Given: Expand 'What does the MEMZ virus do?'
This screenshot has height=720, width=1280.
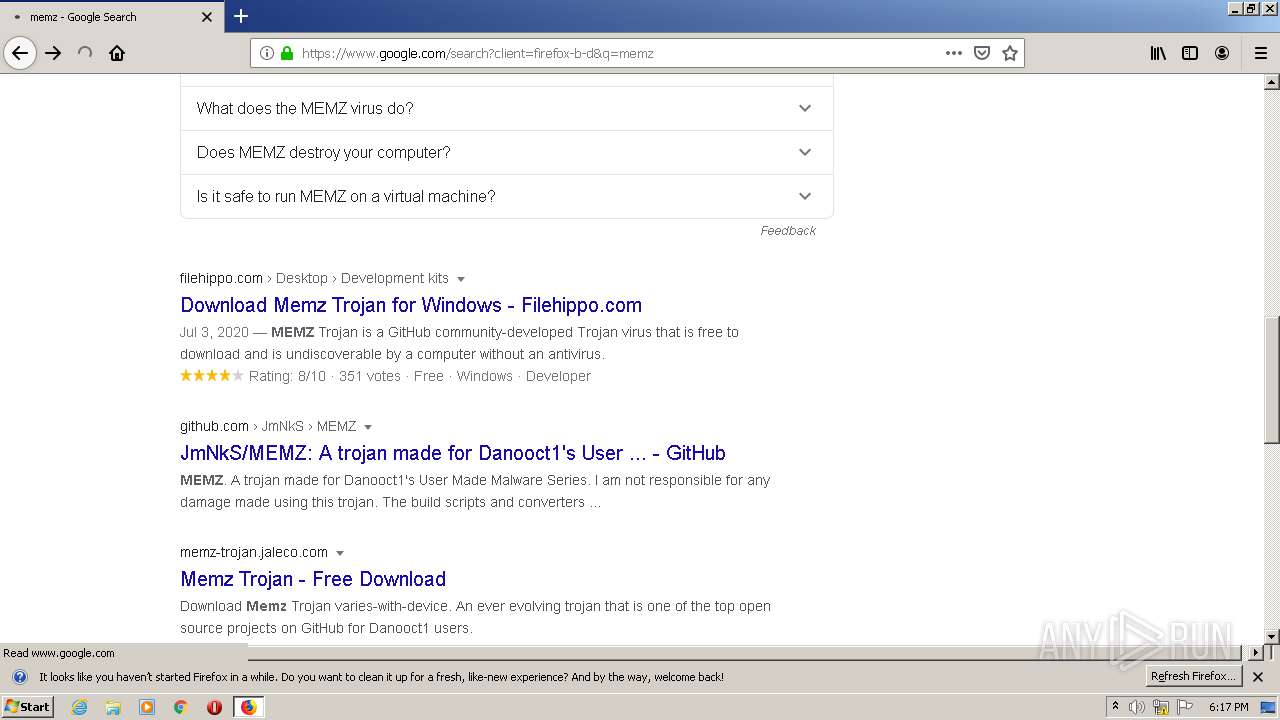Looking at the screenshot, I should coord(506,108).
